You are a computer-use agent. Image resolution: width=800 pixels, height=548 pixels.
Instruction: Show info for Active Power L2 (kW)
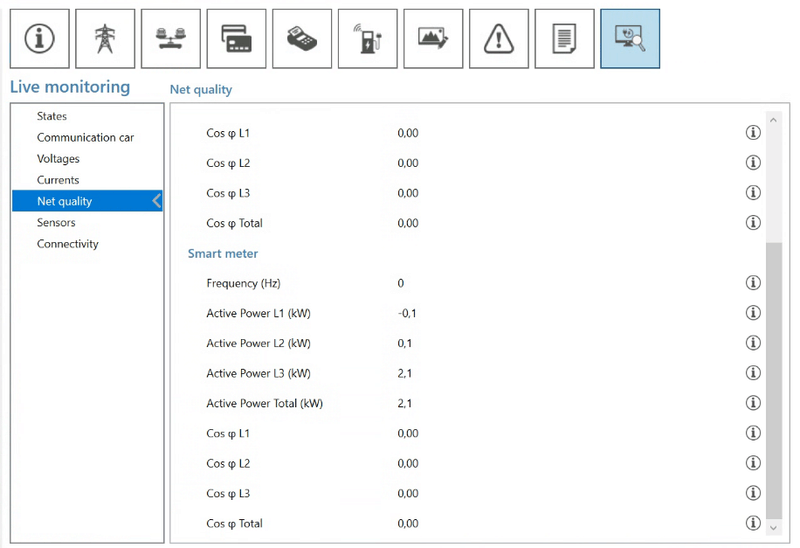(x=753, y=343)
